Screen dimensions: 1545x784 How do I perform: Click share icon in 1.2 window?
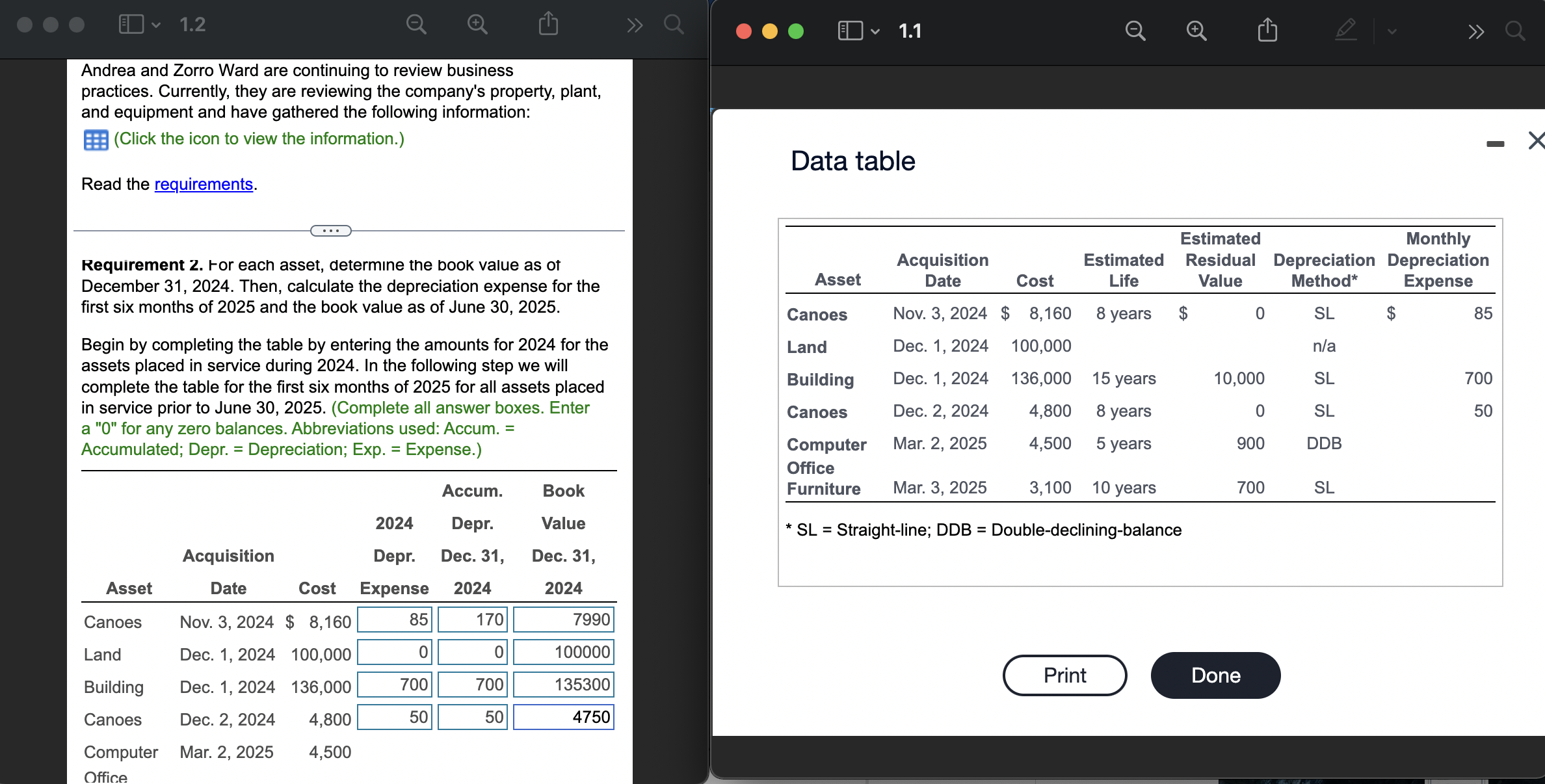[x=548, y=24]
